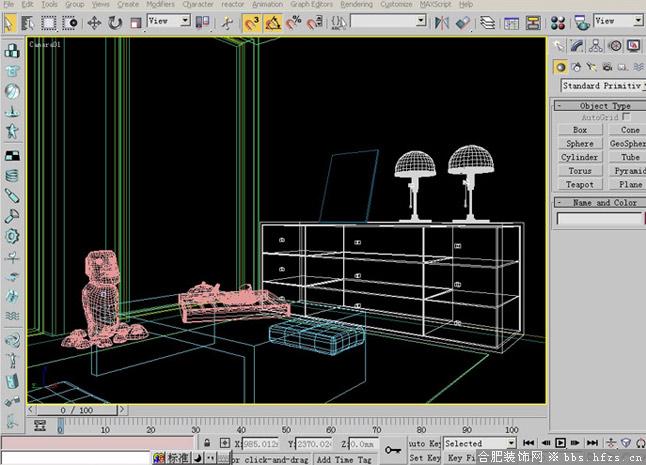Toggle the Percent Snap button

click(x=294, y=23)
